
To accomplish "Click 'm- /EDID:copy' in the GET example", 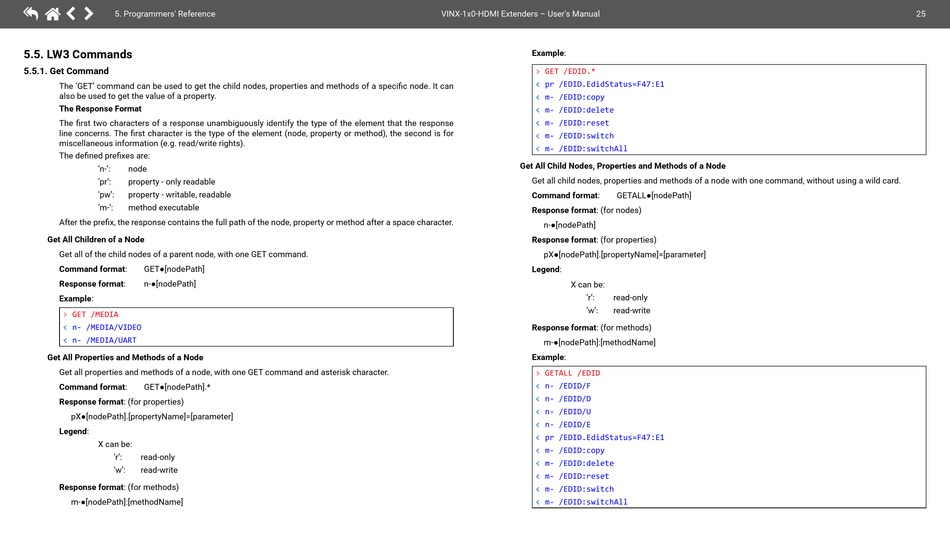I will [x=570, y=97].
